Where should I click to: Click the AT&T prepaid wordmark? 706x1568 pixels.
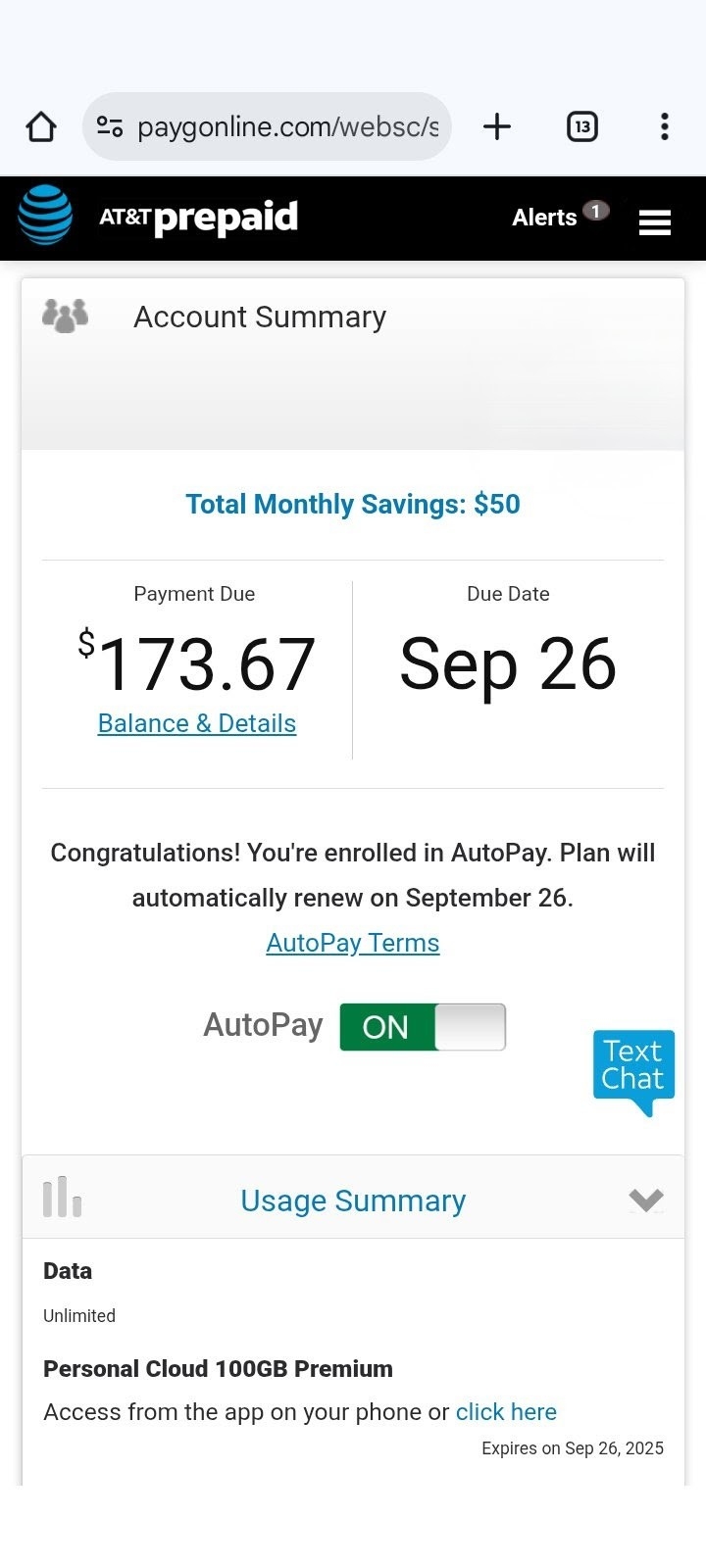tap(199, 217)
